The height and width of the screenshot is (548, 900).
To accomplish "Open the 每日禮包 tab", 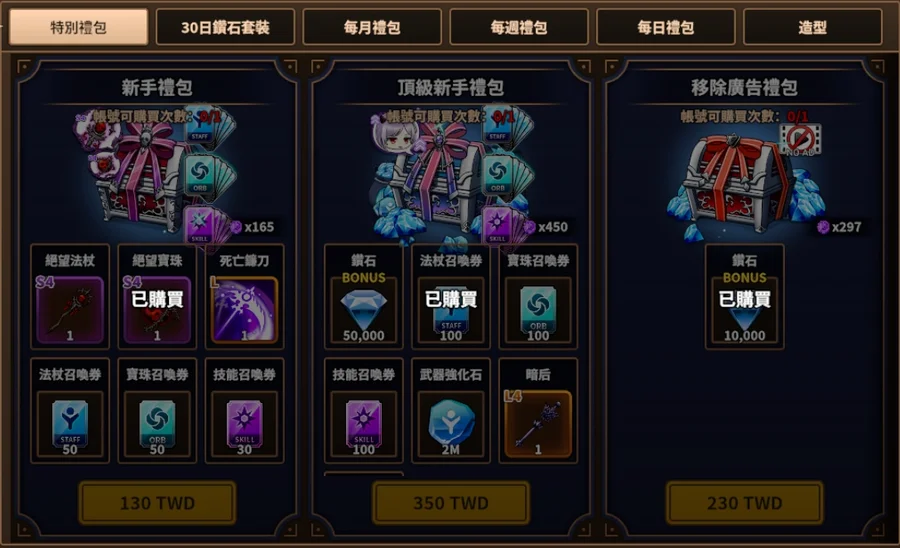I will tap(666, 27).
